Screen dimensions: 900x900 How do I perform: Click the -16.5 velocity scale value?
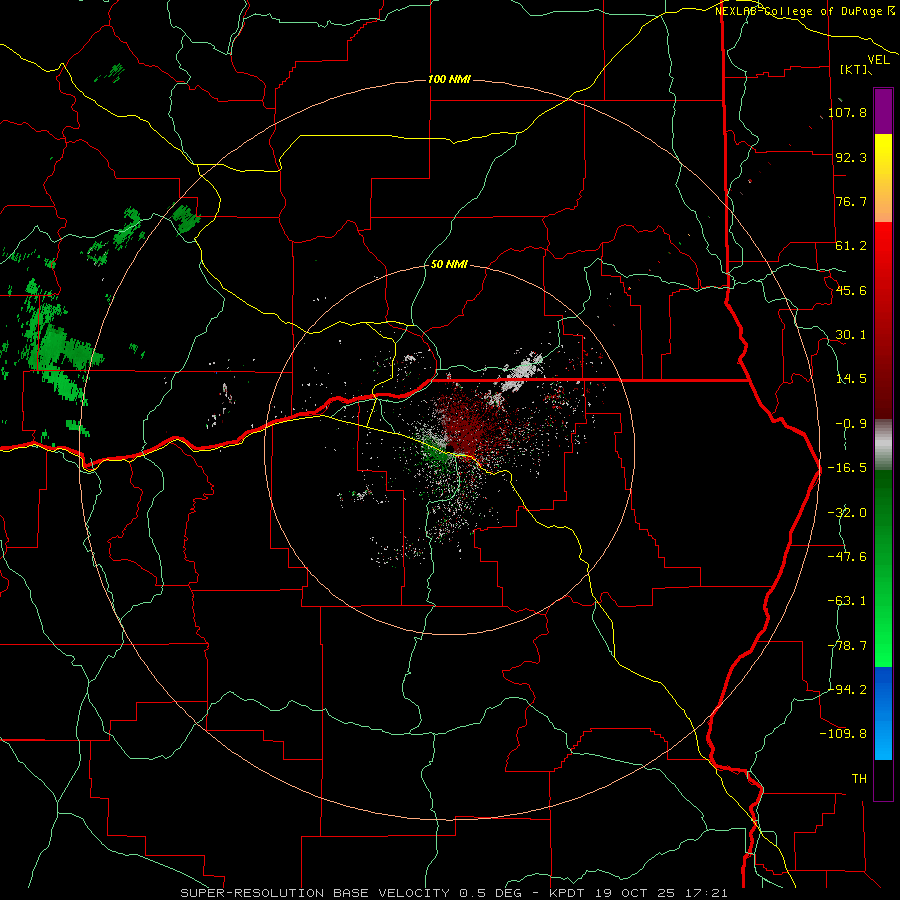848,468
